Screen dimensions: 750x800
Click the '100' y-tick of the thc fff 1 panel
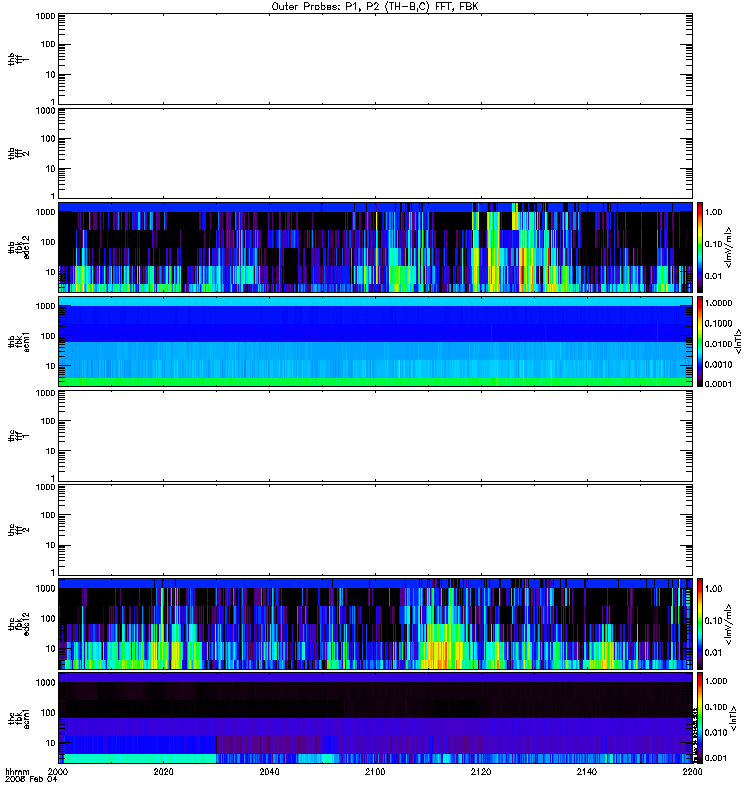pyautogui.click(x=48, y=421)
